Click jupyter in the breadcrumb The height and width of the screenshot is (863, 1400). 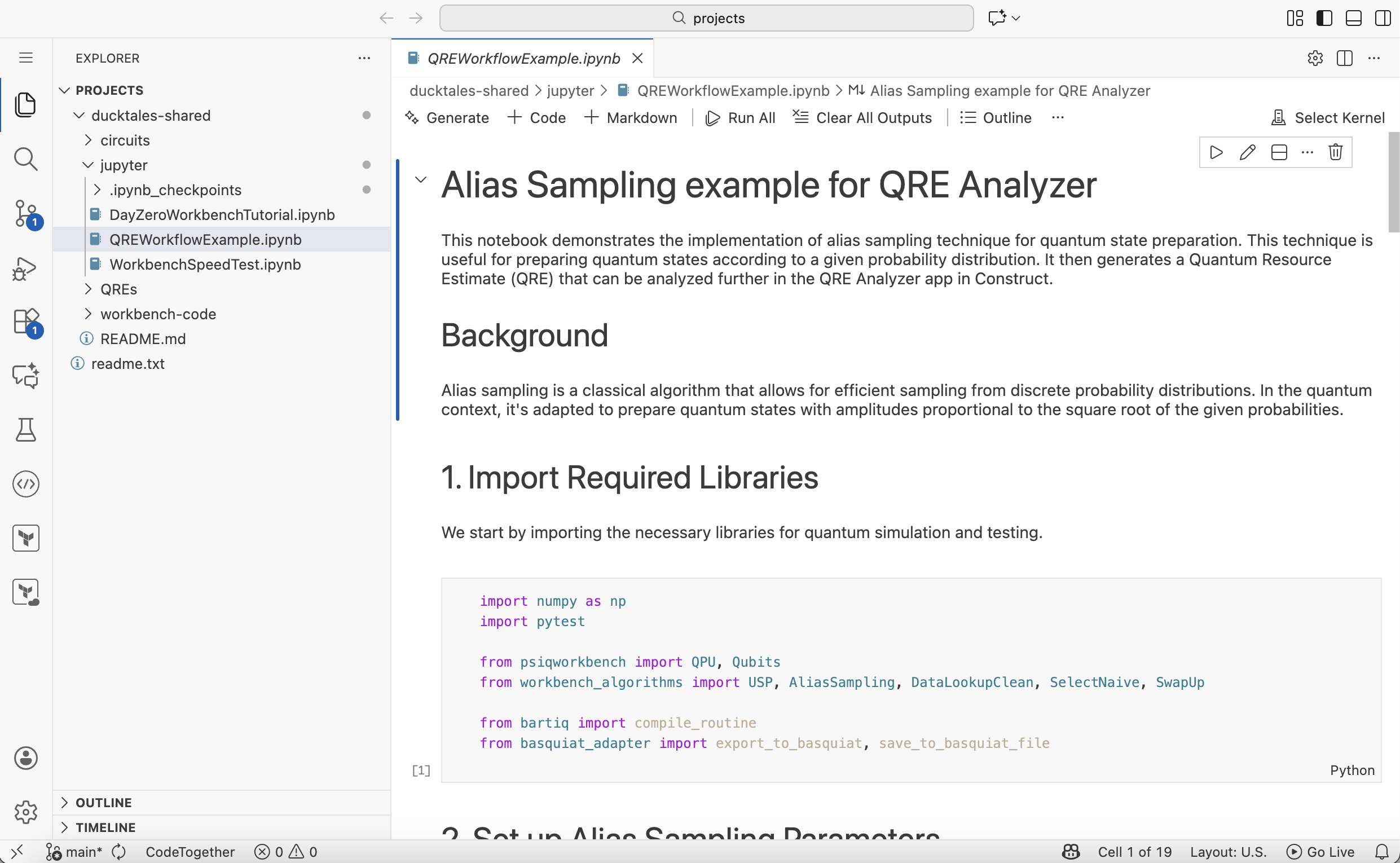(570, 91)
